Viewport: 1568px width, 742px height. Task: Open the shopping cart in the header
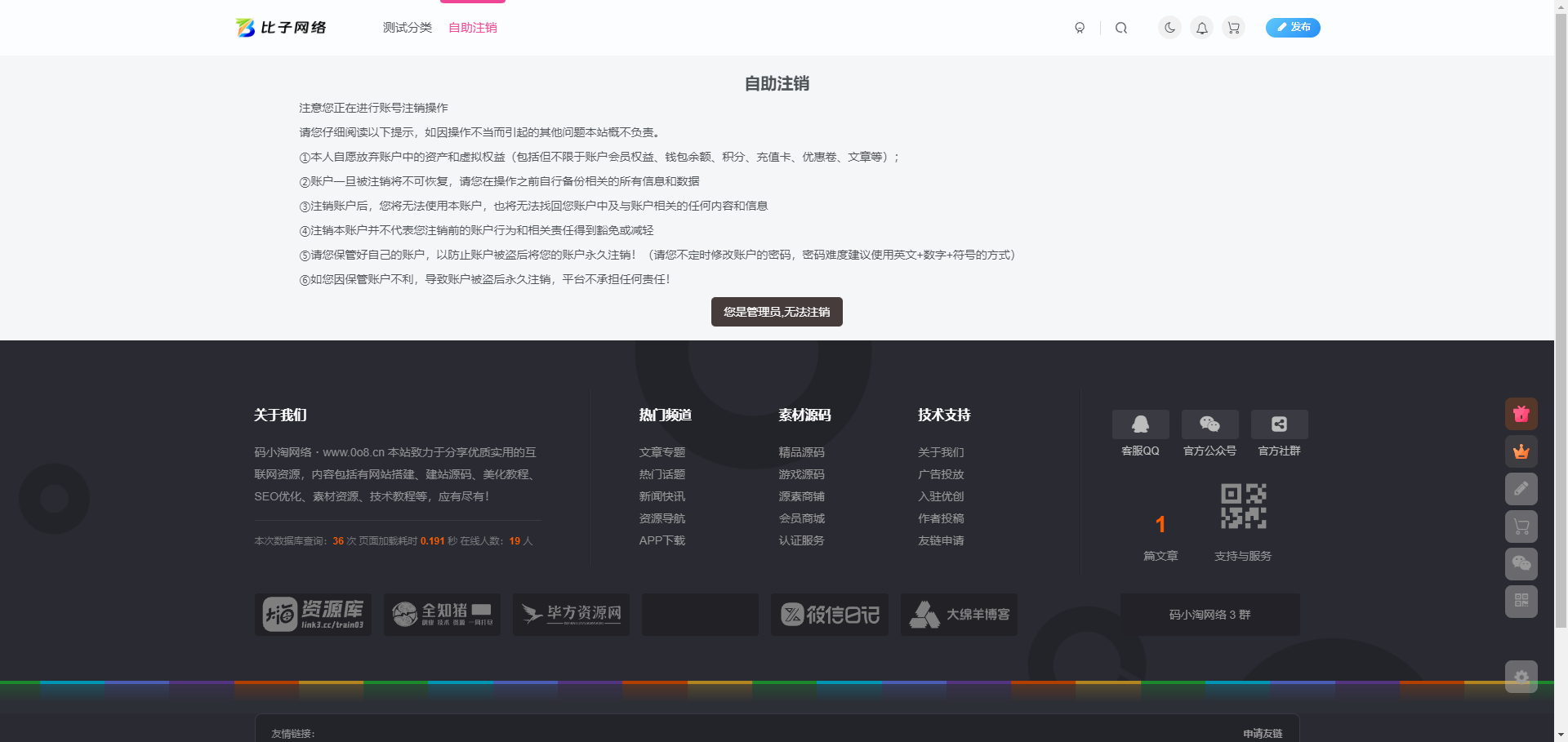pyautogui.click(x=1233, y=27)
